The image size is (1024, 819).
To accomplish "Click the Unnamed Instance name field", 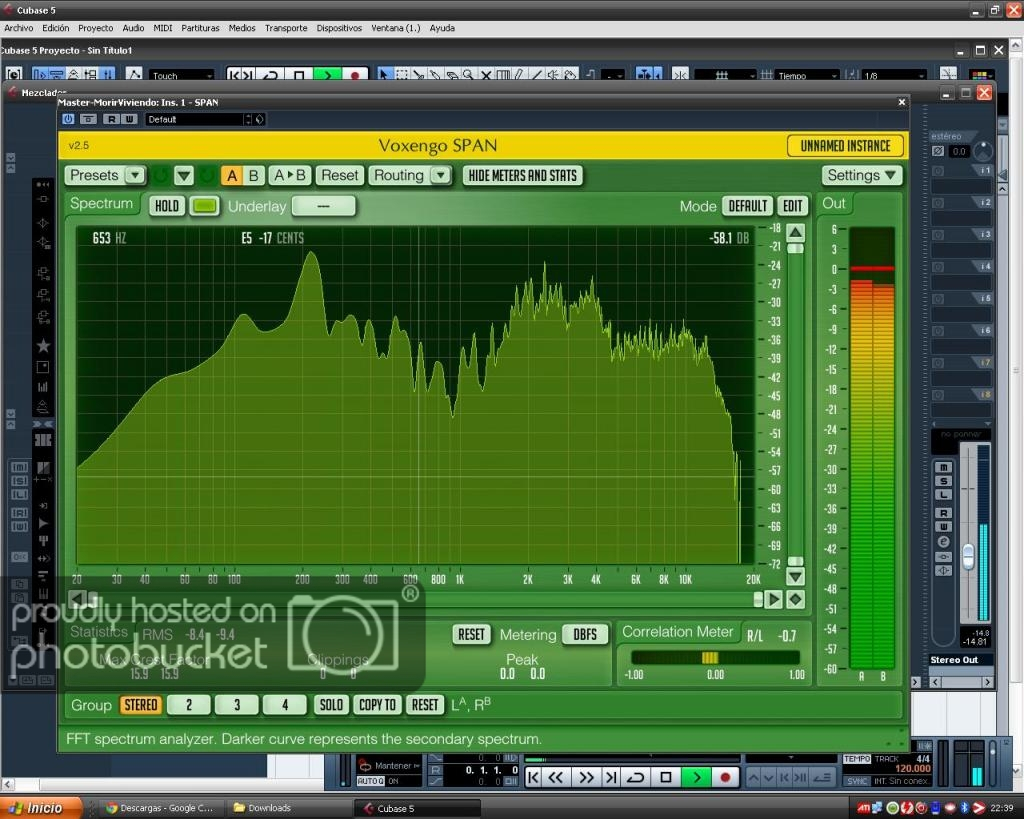I will 845,146.
